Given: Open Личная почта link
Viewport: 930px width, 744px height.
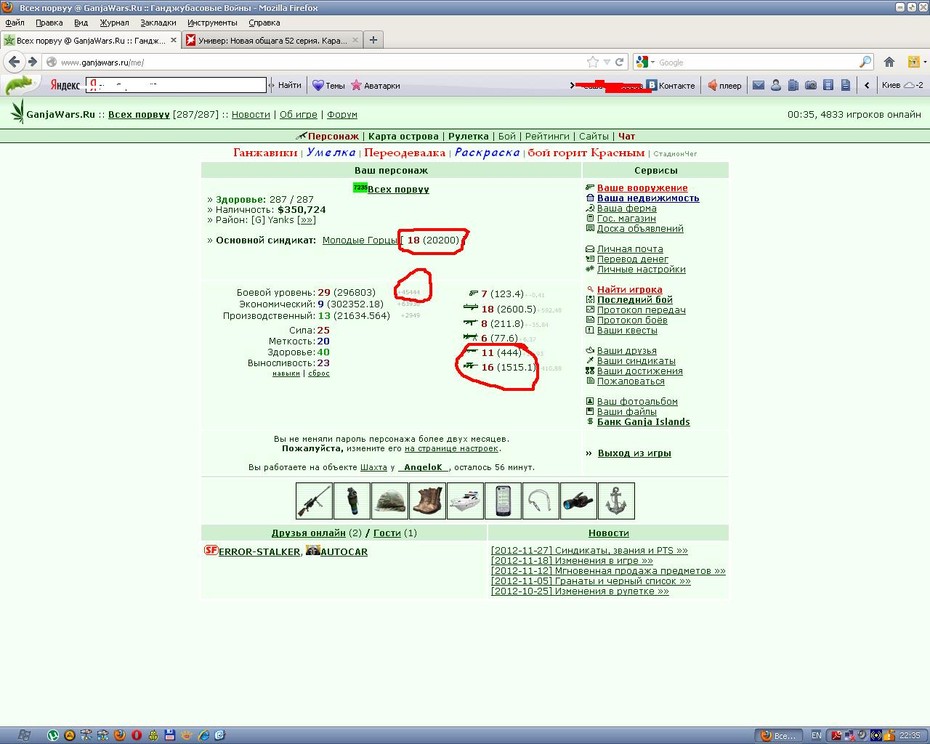Looking at the screenshot, I should click(x=630, y=249).
